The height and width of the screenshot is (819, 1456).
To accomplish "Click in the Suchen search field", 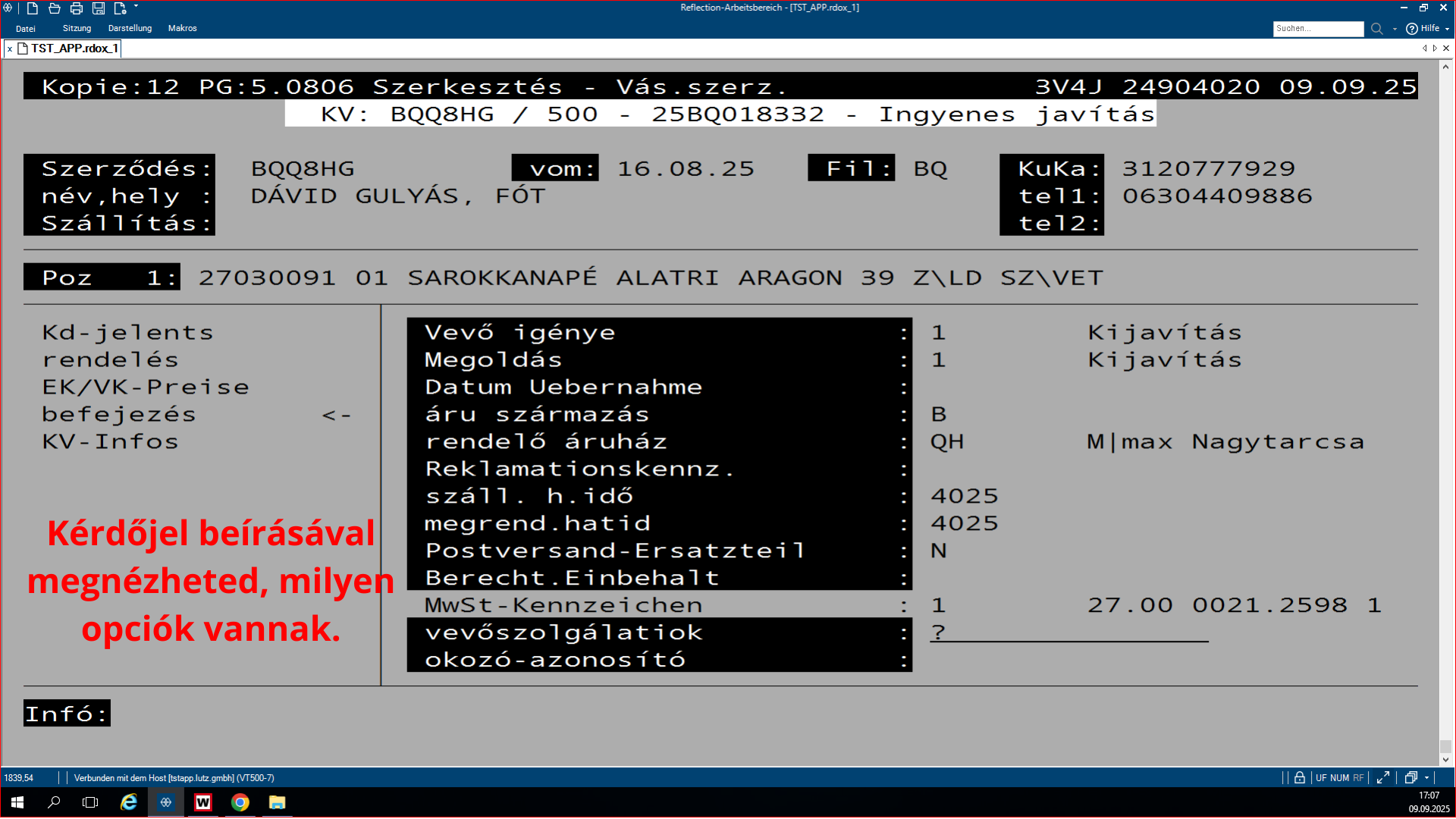I will pyautogui.click(x=1317, y=29).
